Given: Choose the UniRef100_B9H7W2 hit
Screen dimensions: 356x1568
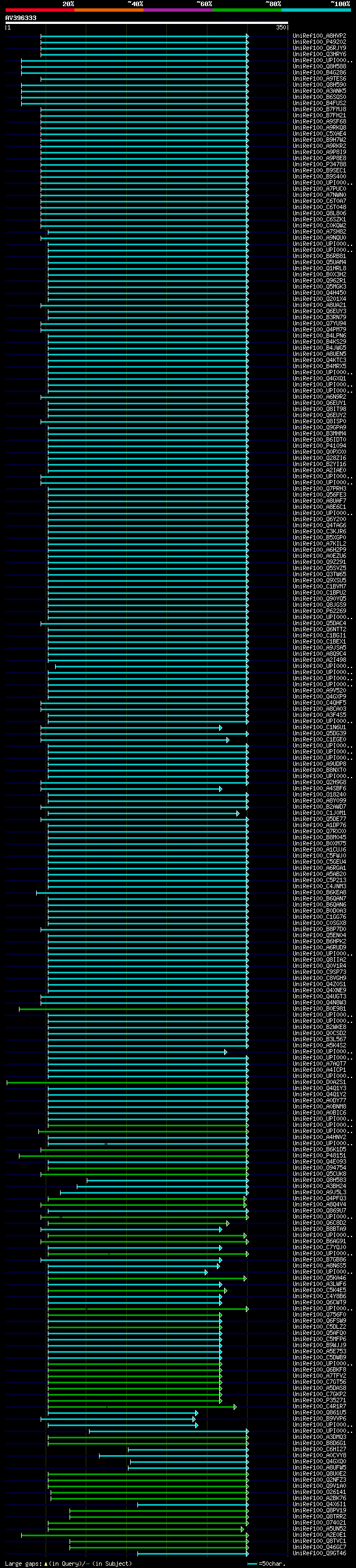Looking at the screenshot, I should [x=319, y=140].
